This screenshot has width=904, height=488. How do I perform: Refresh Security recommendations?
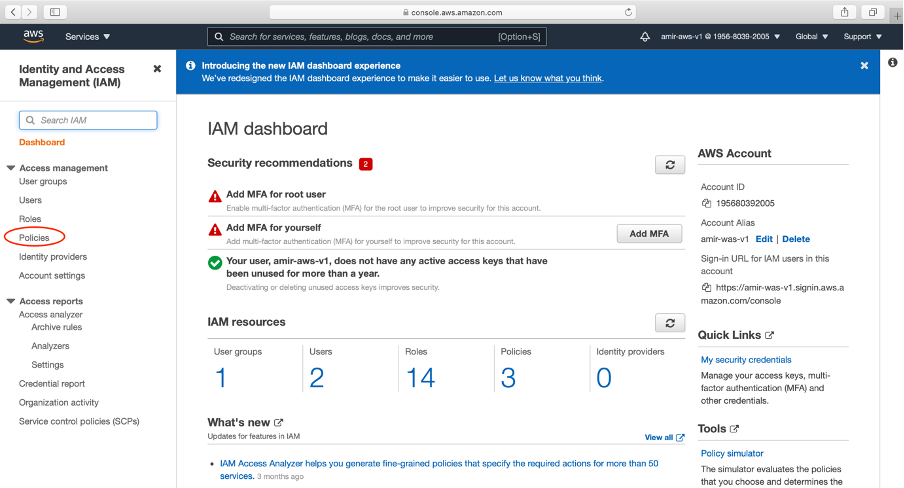[670, 165]
